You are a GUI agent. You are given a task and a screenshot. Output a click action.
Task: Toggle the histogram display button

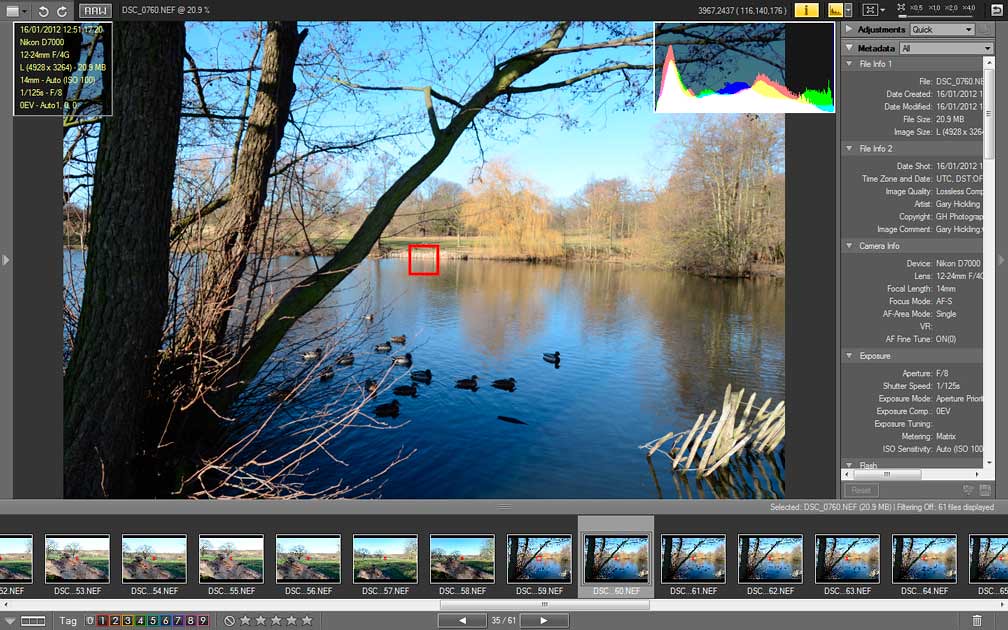point(835,10)
